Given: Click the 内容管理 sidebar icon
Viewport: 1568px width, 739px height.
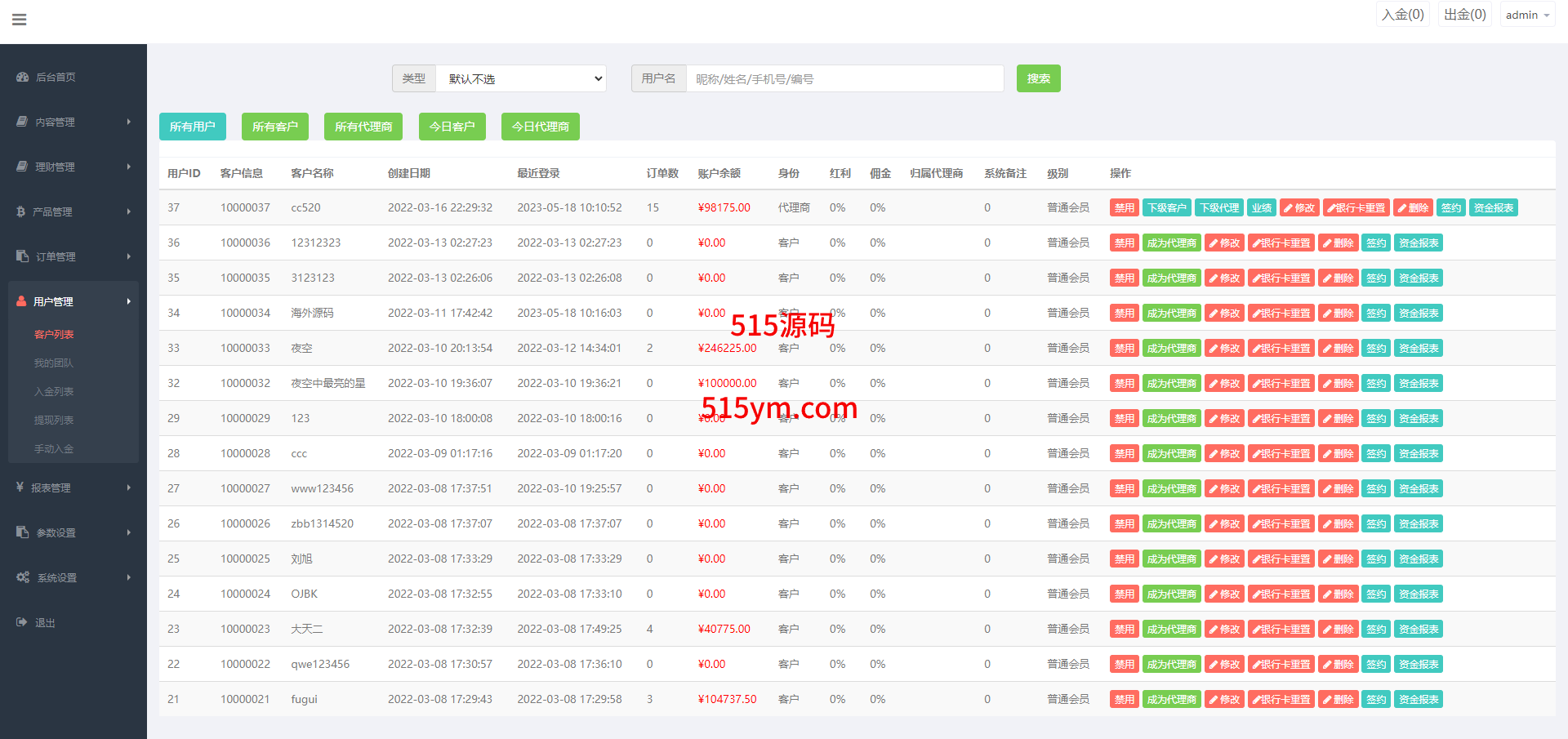Looking at the screenshot, I should coord(23,122).
